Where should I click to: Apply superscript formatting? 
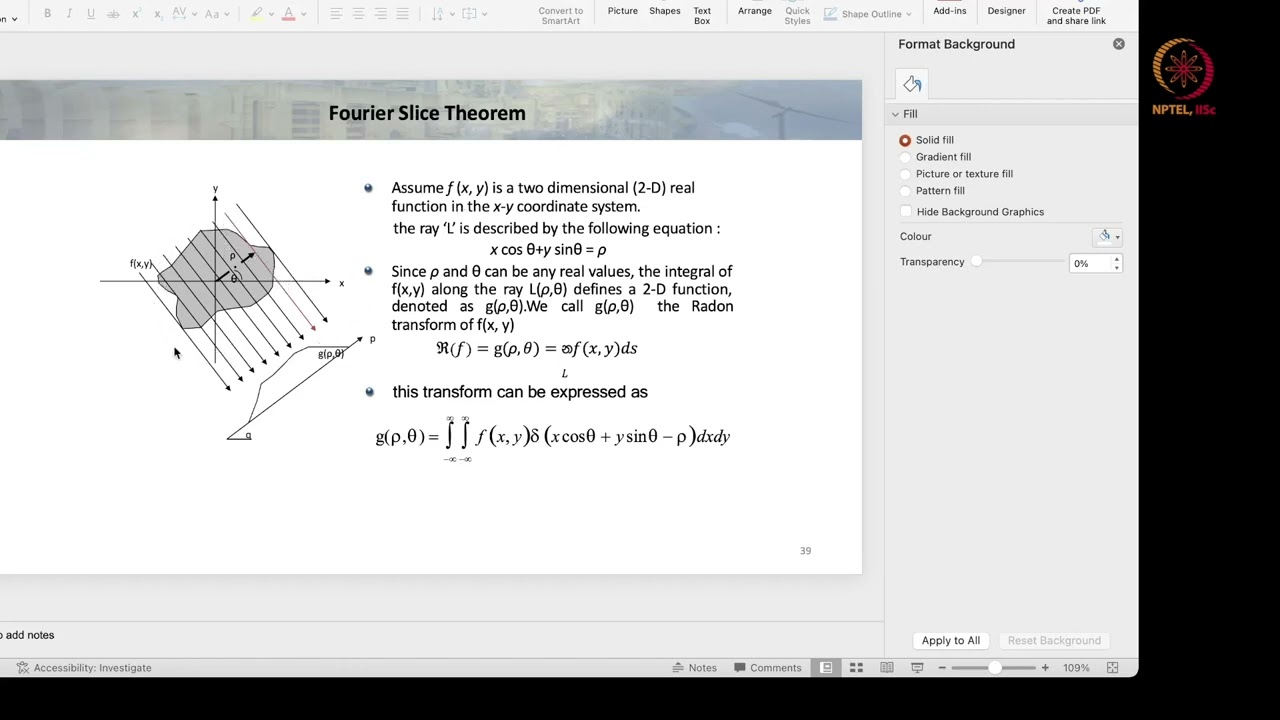[136, 14]
